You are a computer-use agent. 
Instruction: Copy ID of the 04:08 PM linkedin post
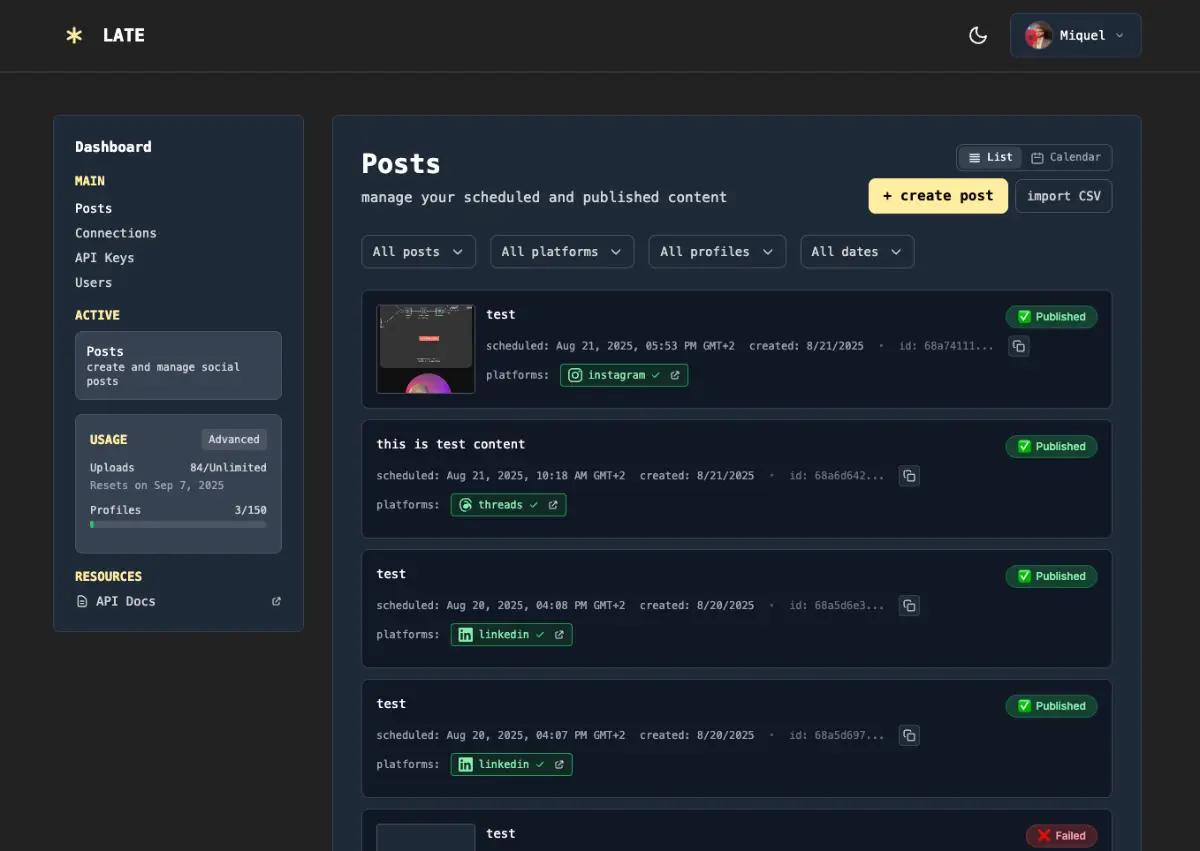908,606
